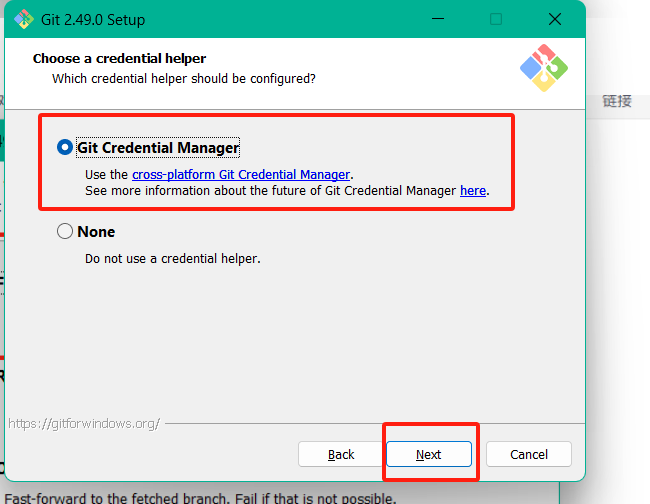Click the 链接 text in the background window
Screen dimensions: 650x504
click(x=617, y=101)
